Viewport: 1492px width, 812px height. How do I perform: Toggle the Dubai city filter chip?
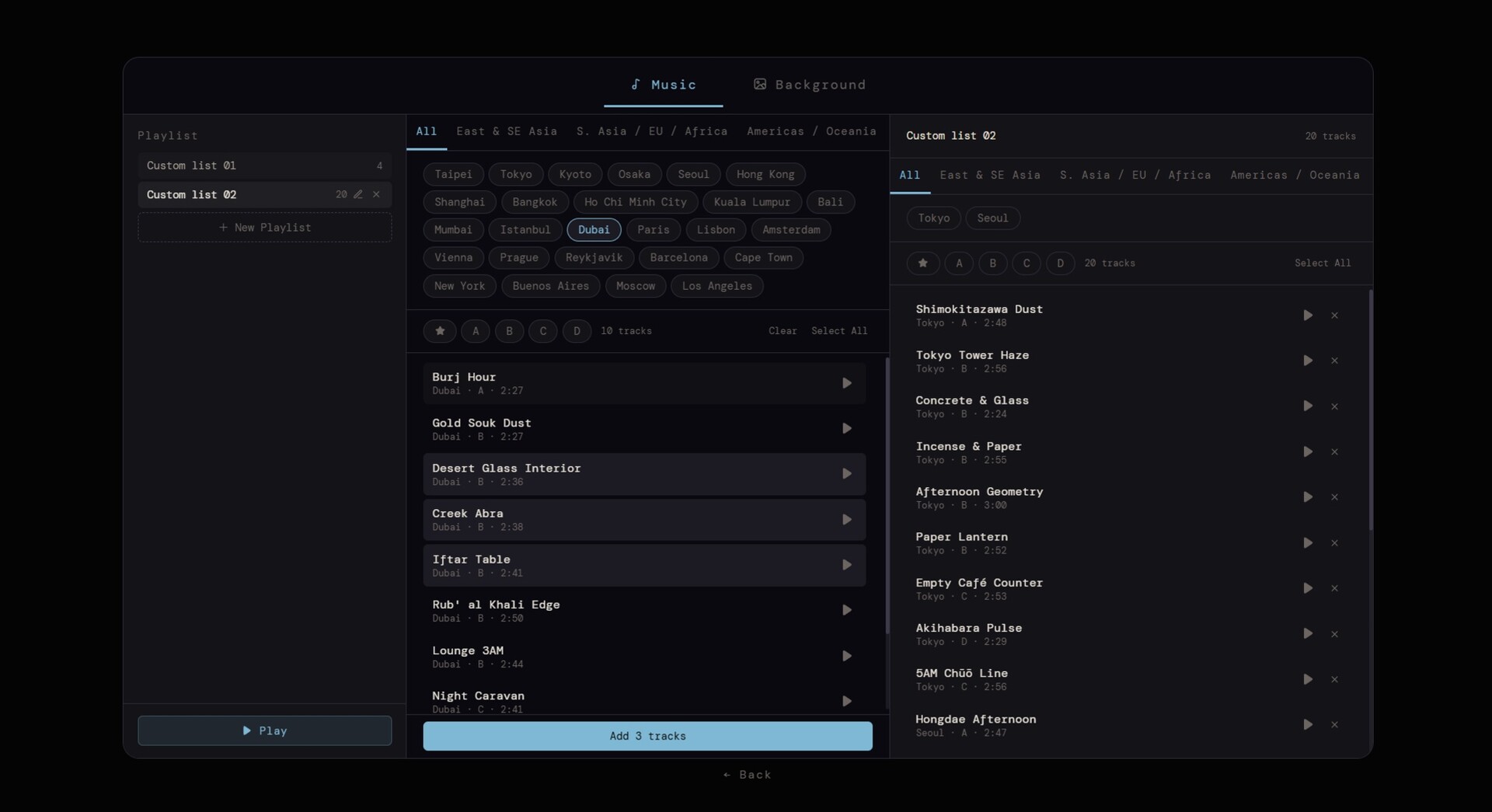(x=594, y=230)
